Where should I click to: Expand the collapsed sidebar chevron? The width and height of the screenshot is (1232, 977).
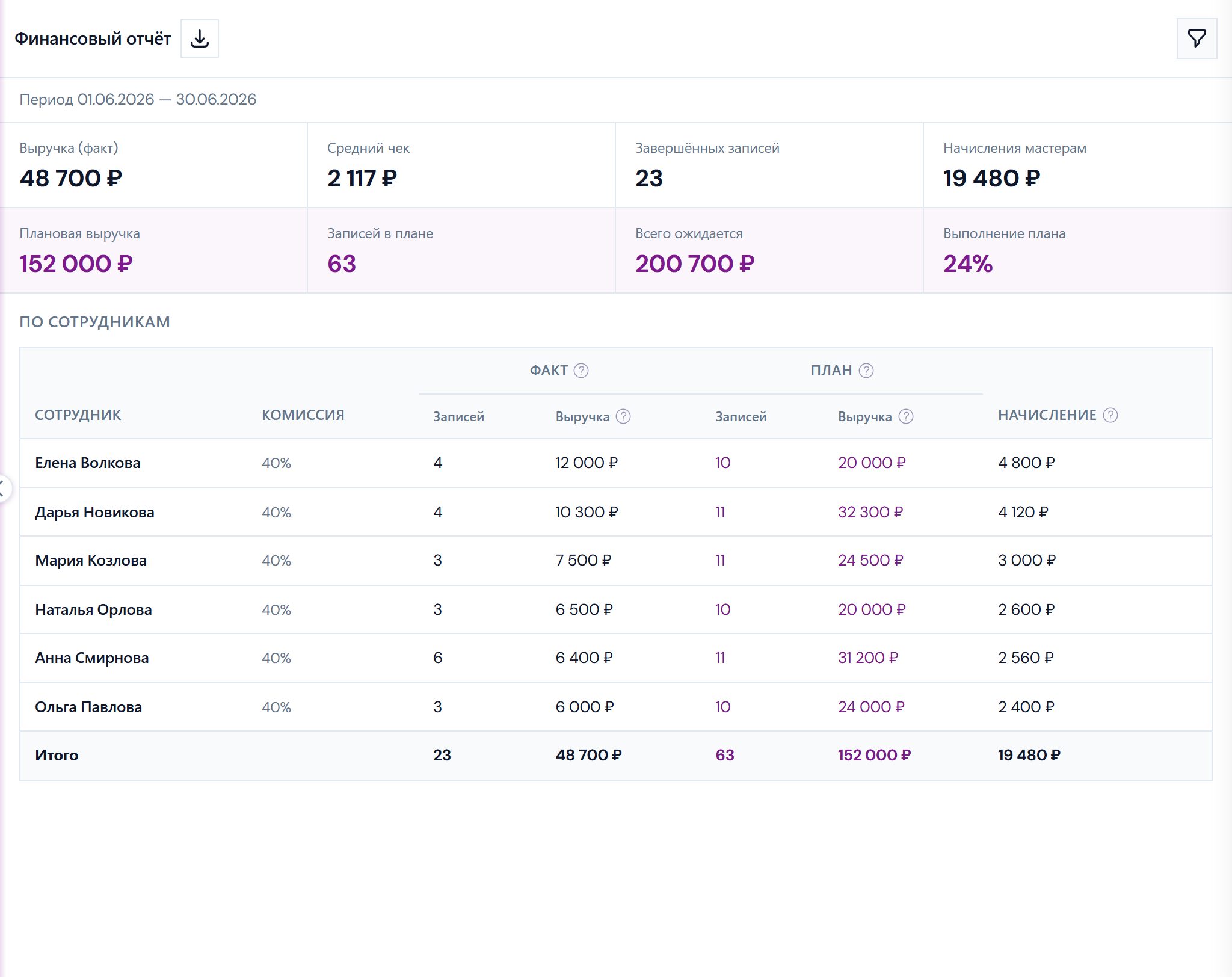[x=4, y=487]
